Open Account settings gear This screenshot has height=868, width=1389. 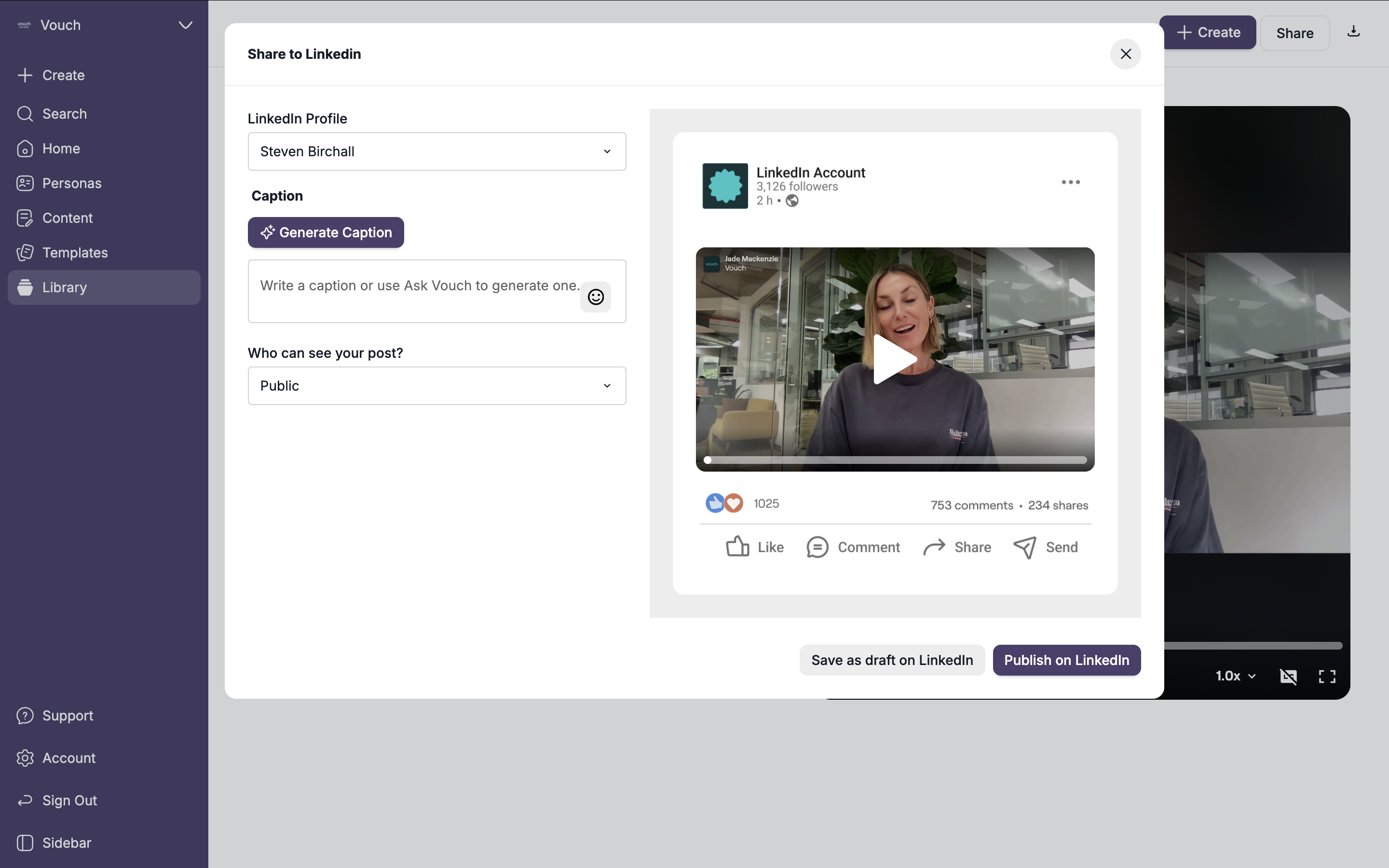tap(25, 758)
